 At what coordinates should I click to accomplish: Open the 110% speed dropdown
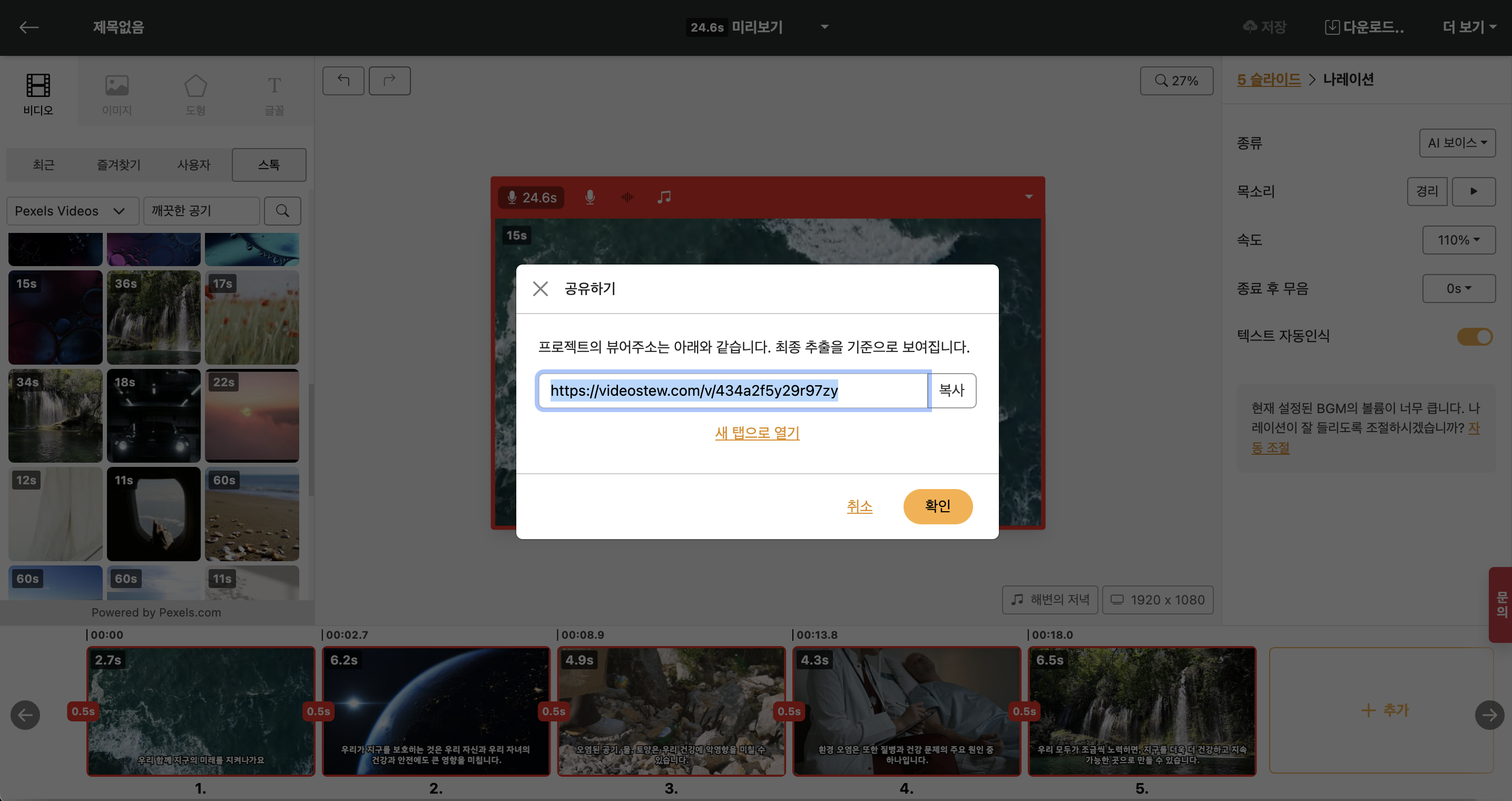point(1458,240)
